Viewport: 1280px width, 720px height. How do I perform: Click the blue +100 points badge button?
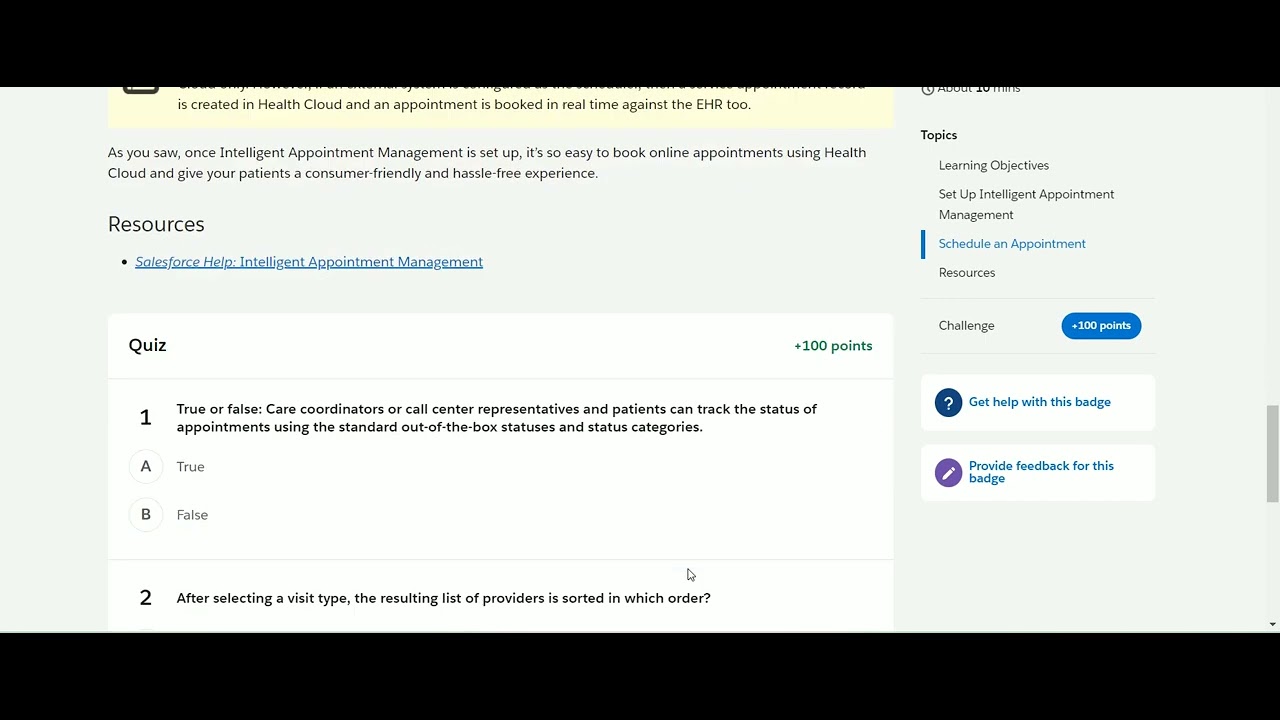click(1100, 325)
